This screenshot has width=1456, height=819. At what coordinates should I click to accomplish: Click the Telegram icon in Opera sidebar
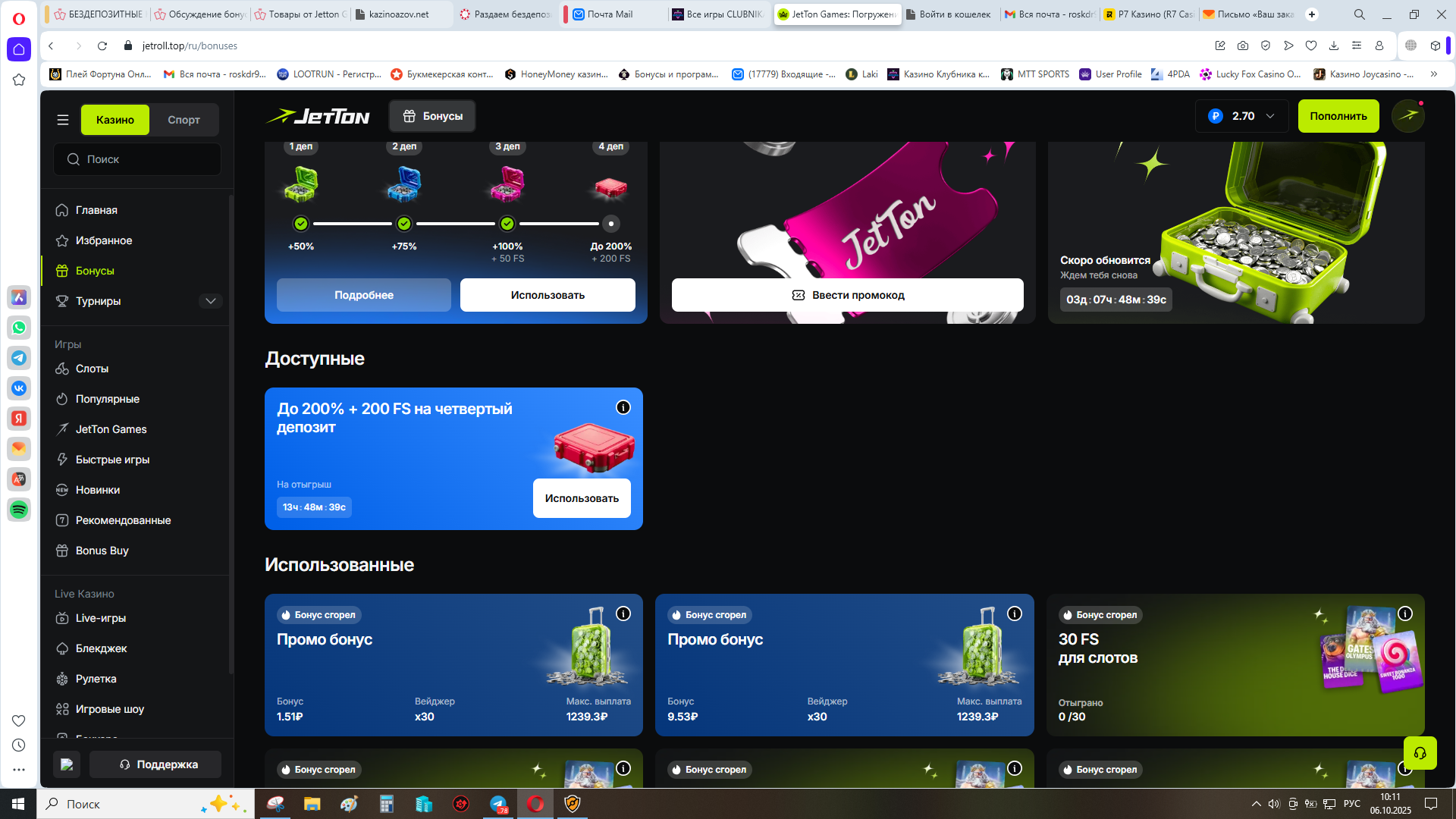19,358
